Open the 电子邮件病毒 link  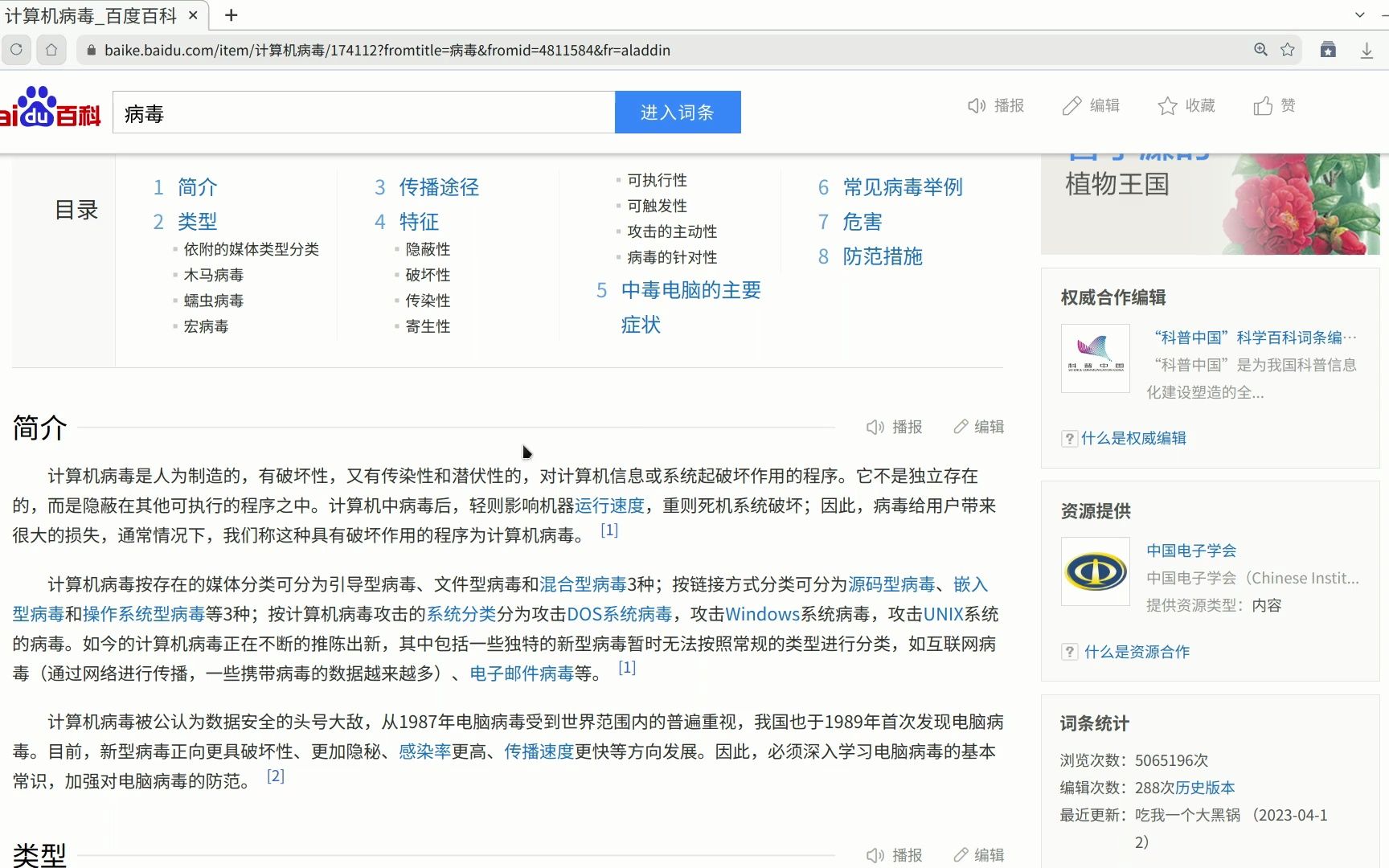[522, 674]
